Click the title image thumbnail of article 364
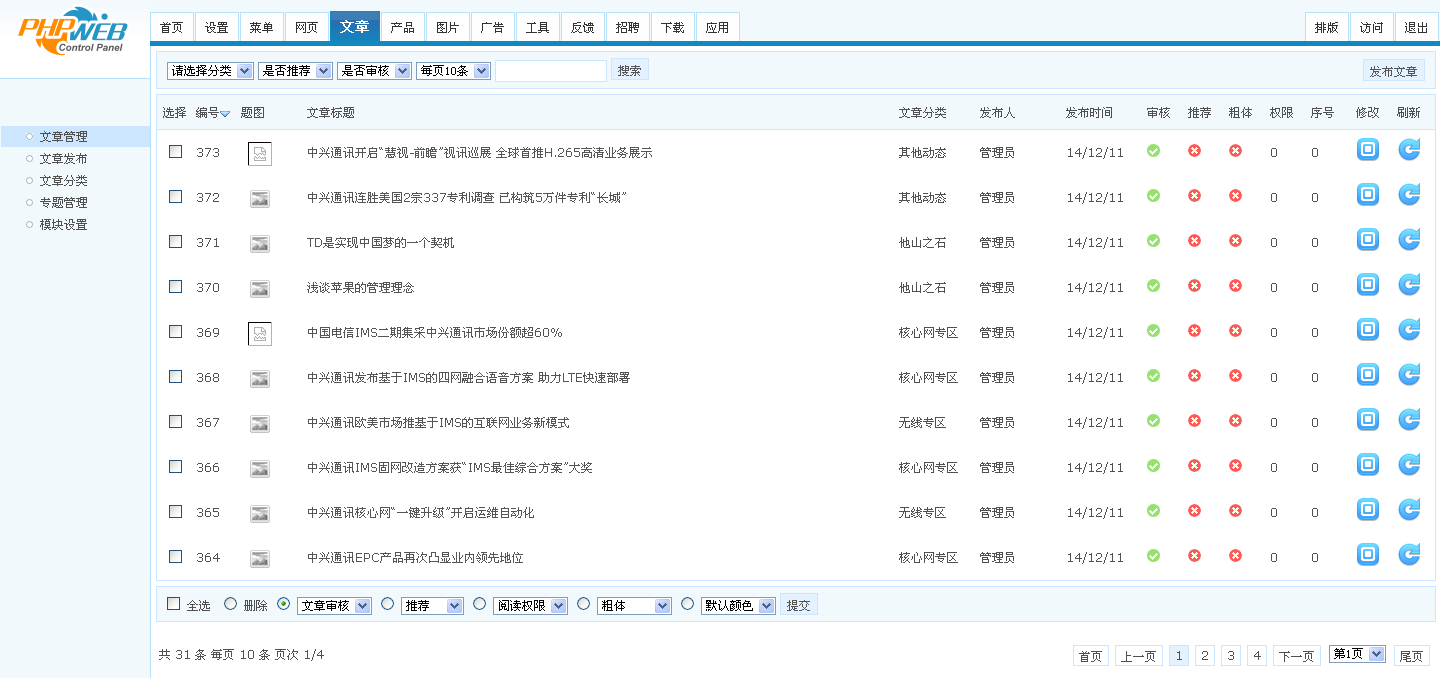This screenshot has height=678, width=1440. [260, 558]
